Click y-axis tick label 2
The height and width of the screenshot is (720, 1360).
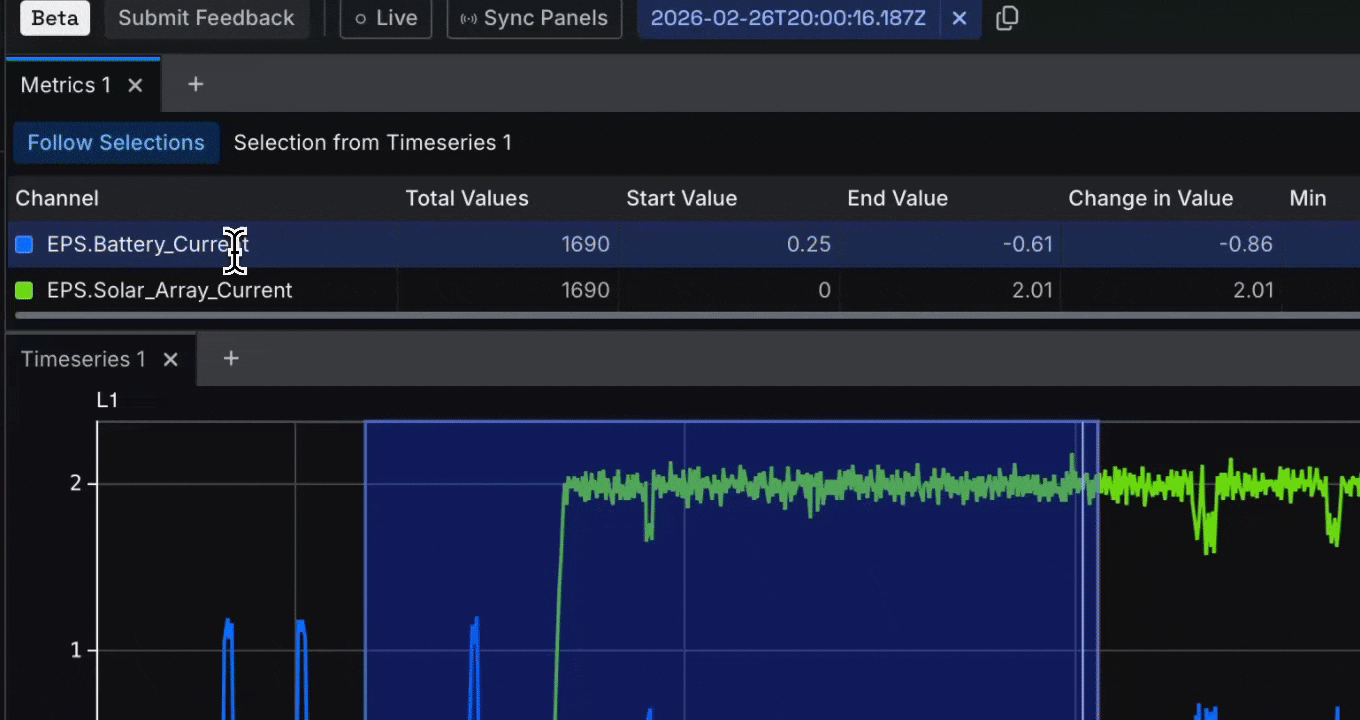coord(76,484)
